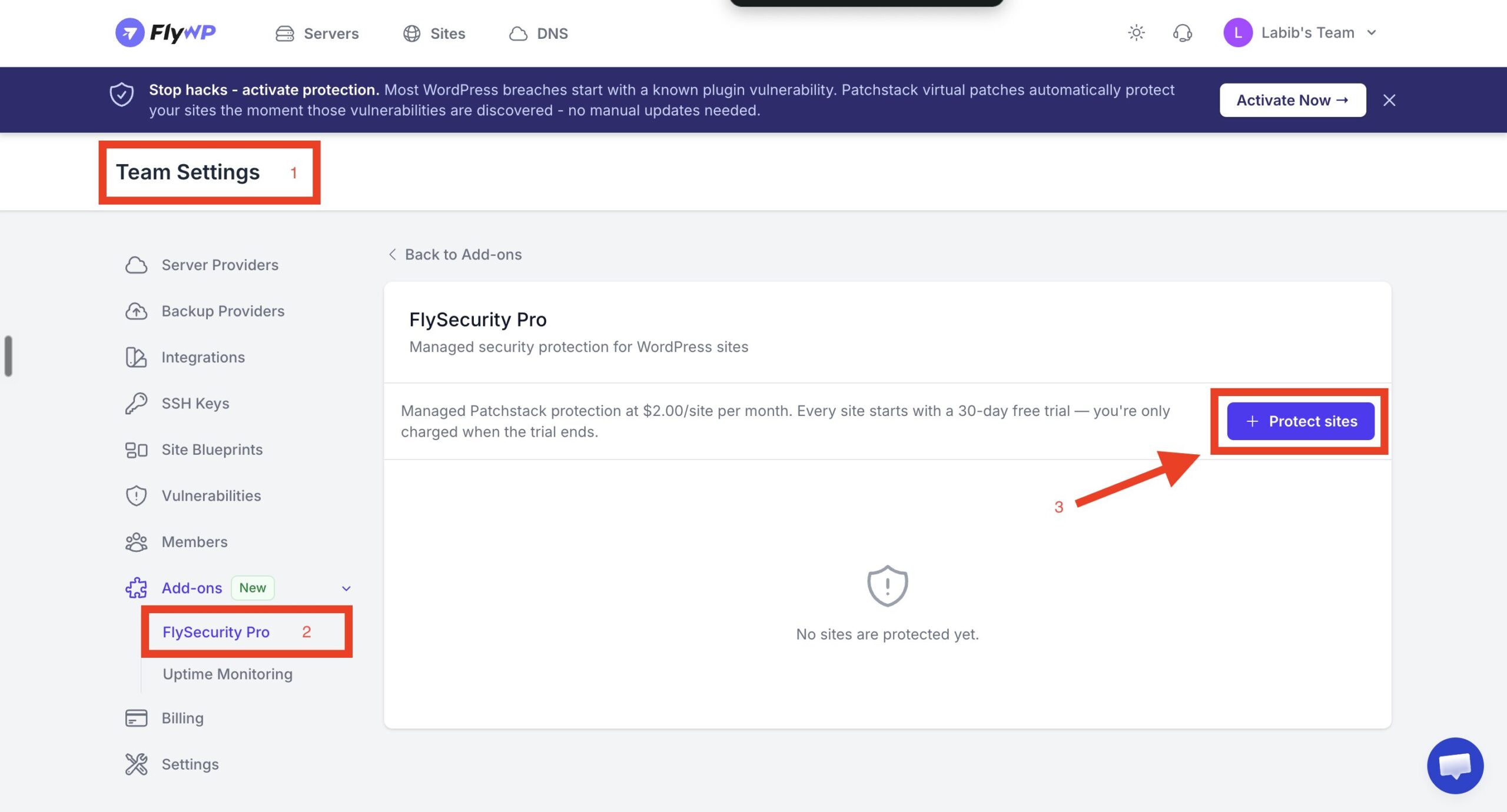Click the Labib's Team name

(1307, 33)
